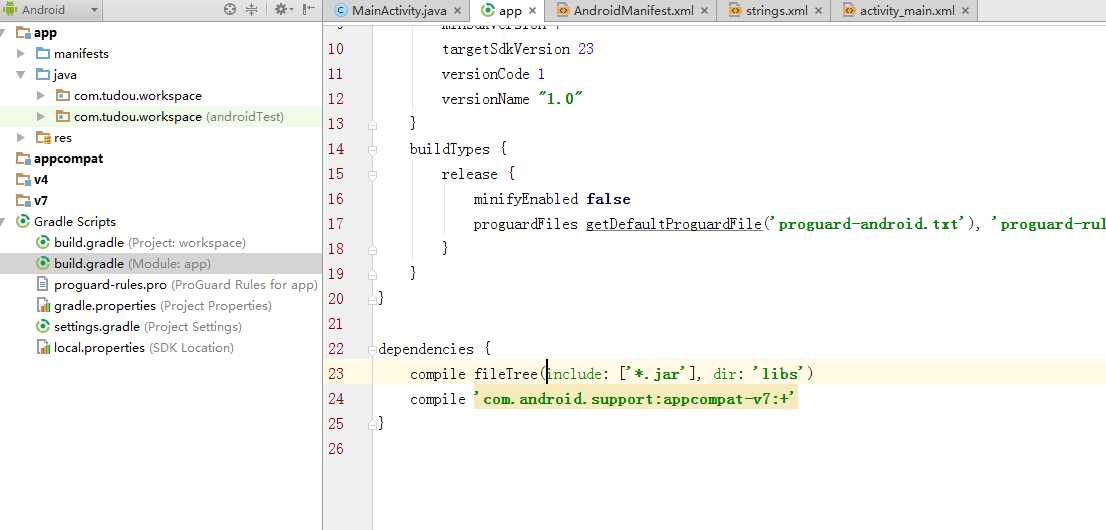Close the activity_main.xml tab
The height and width of the screenshot is (530, 1106).
(x=966, y=11)
